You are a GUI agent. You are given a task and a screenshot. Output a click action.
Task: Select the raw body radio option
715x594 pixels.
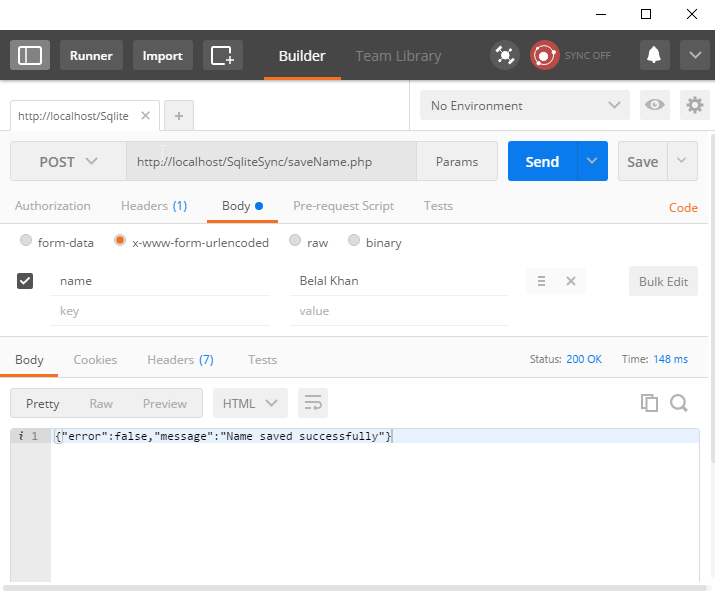point(295,242)
